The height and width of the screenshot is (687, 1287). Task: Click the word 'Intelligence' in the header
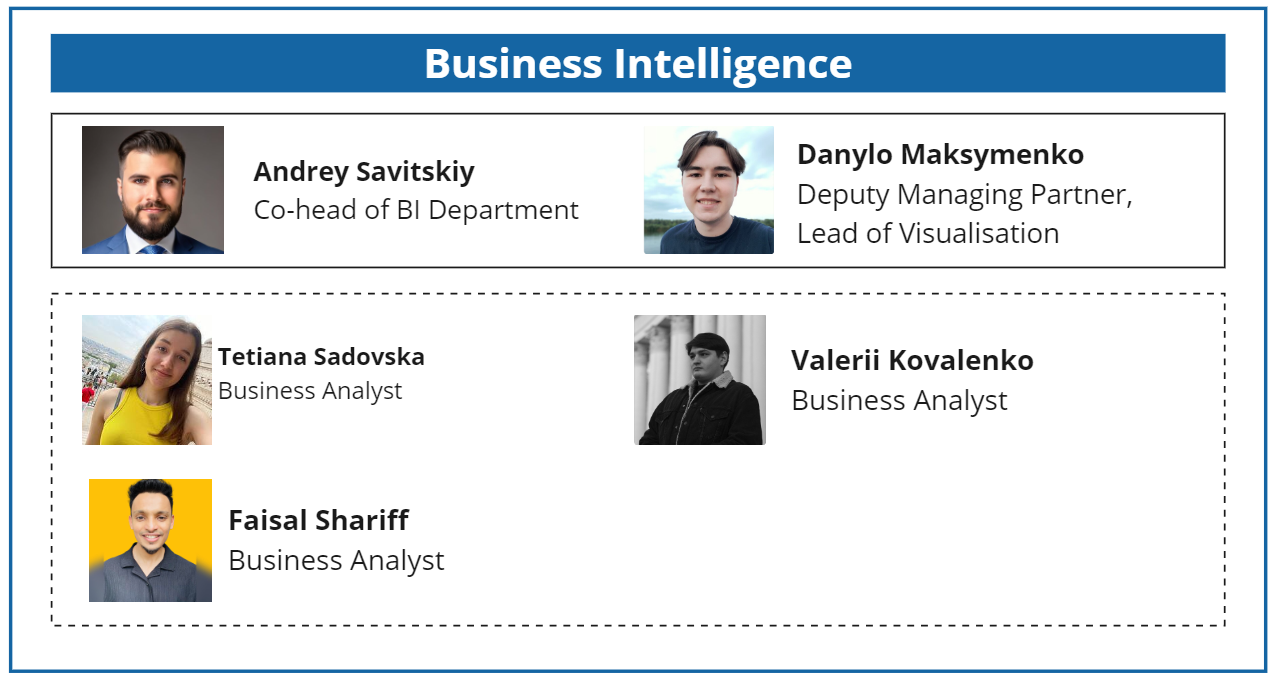(x=732, y=63)
